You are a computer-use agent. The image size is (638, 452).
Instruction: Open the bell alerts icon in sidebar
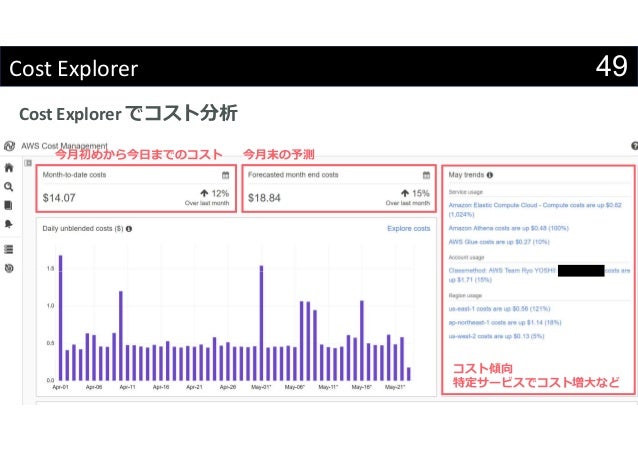9,224
